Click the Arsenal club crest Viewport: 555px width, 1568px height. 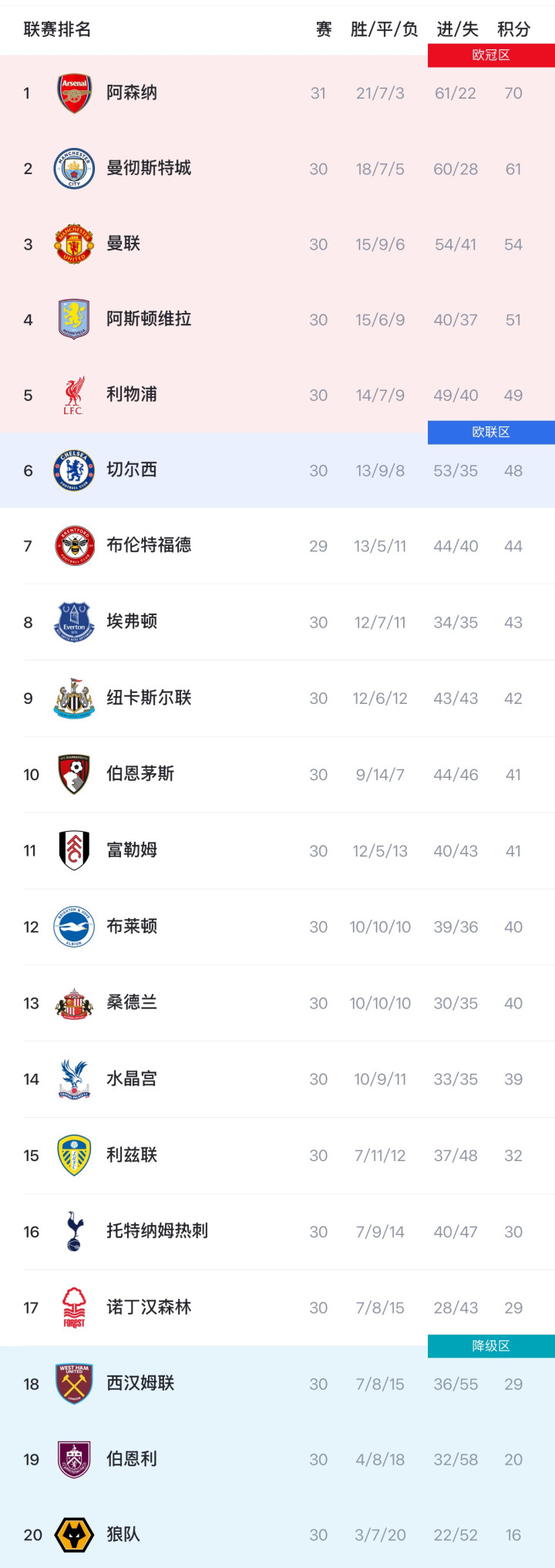tap(74, 93)
